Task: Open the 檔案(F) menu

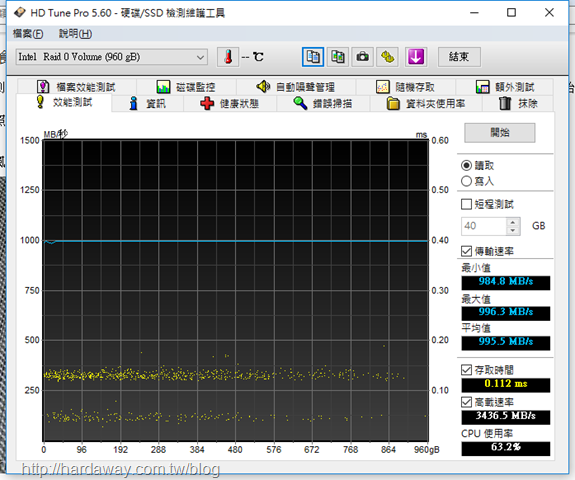Action: (x=28, y=34)
